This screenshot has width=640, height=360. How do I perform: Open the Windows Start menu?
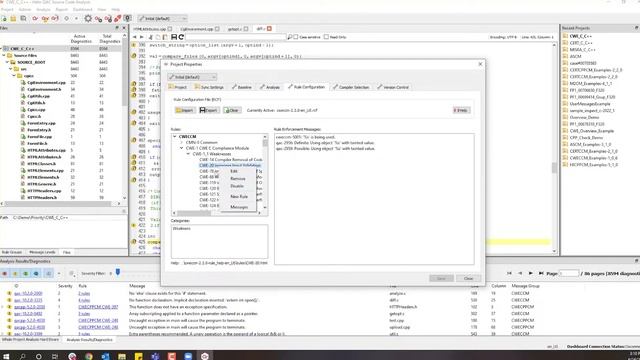(6, 356)
